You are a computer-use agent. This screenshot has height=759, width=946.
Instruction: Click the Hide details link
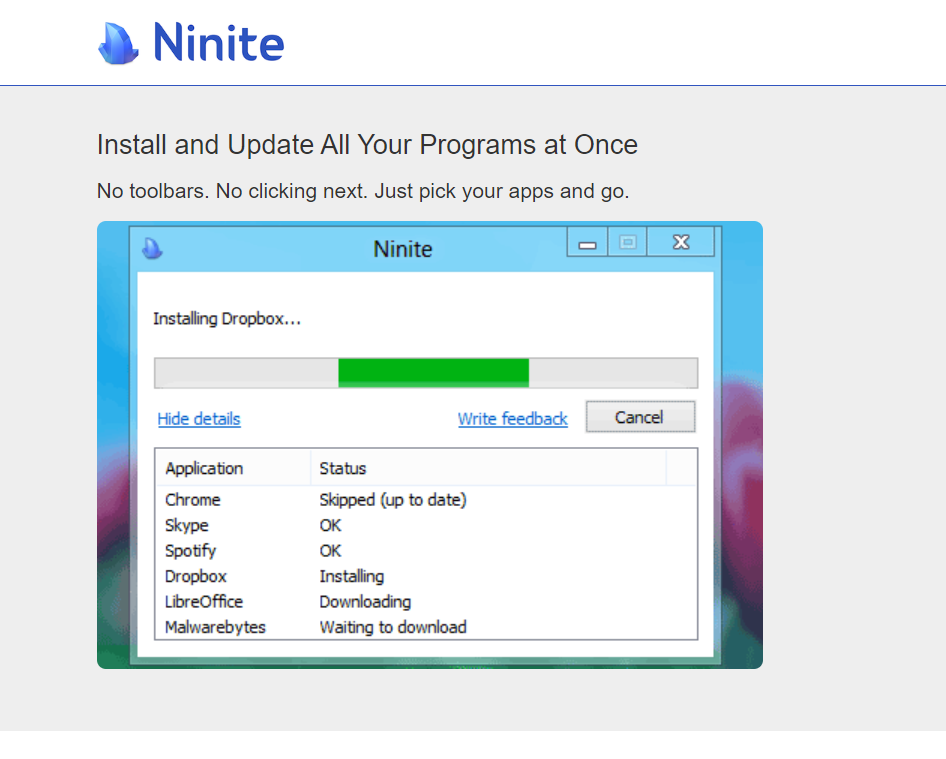coord(199,419)
